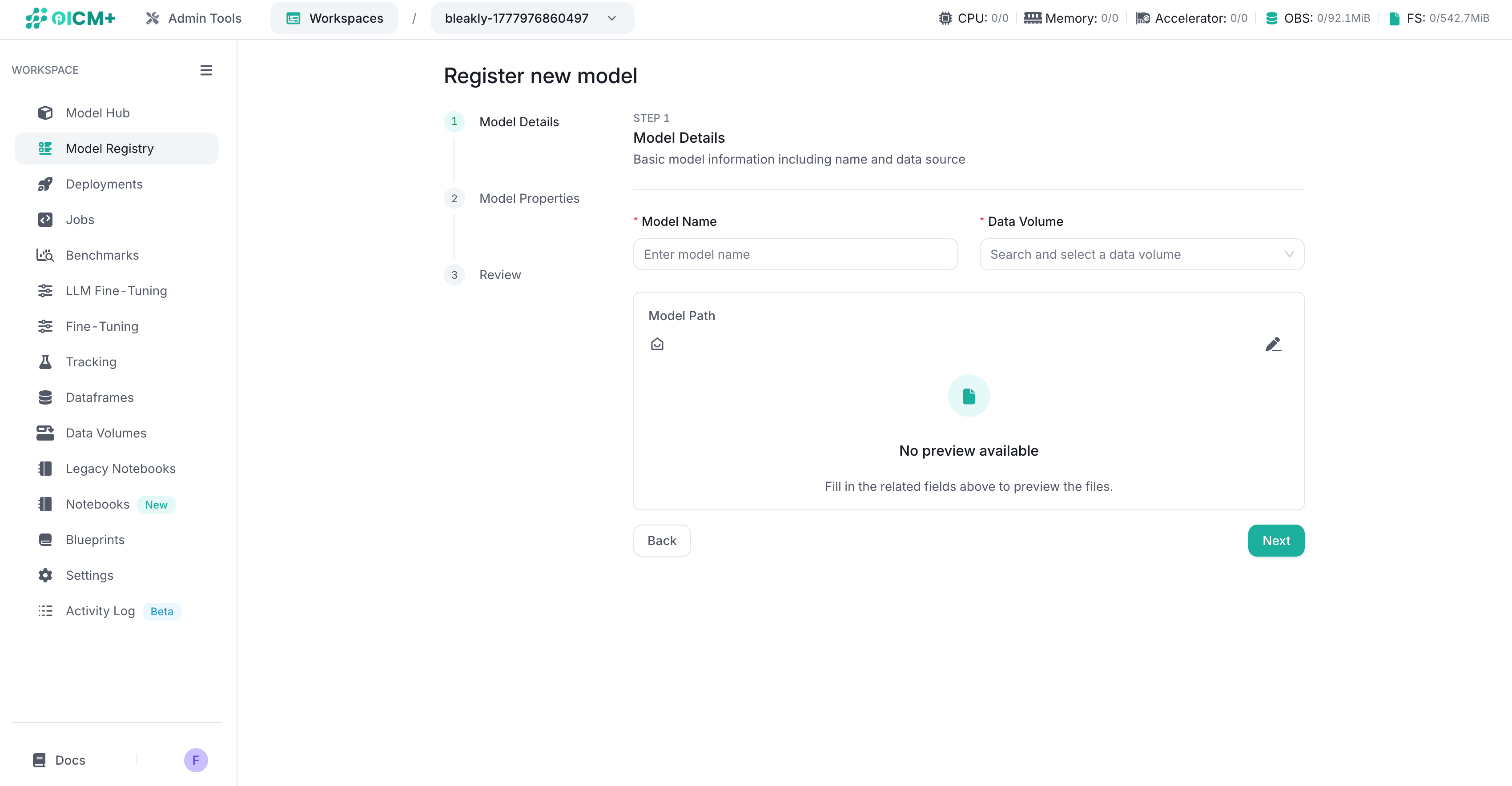Click the 'No preview available' text
The width and height of the screenshot is (1512, 786).
point(969,450)
